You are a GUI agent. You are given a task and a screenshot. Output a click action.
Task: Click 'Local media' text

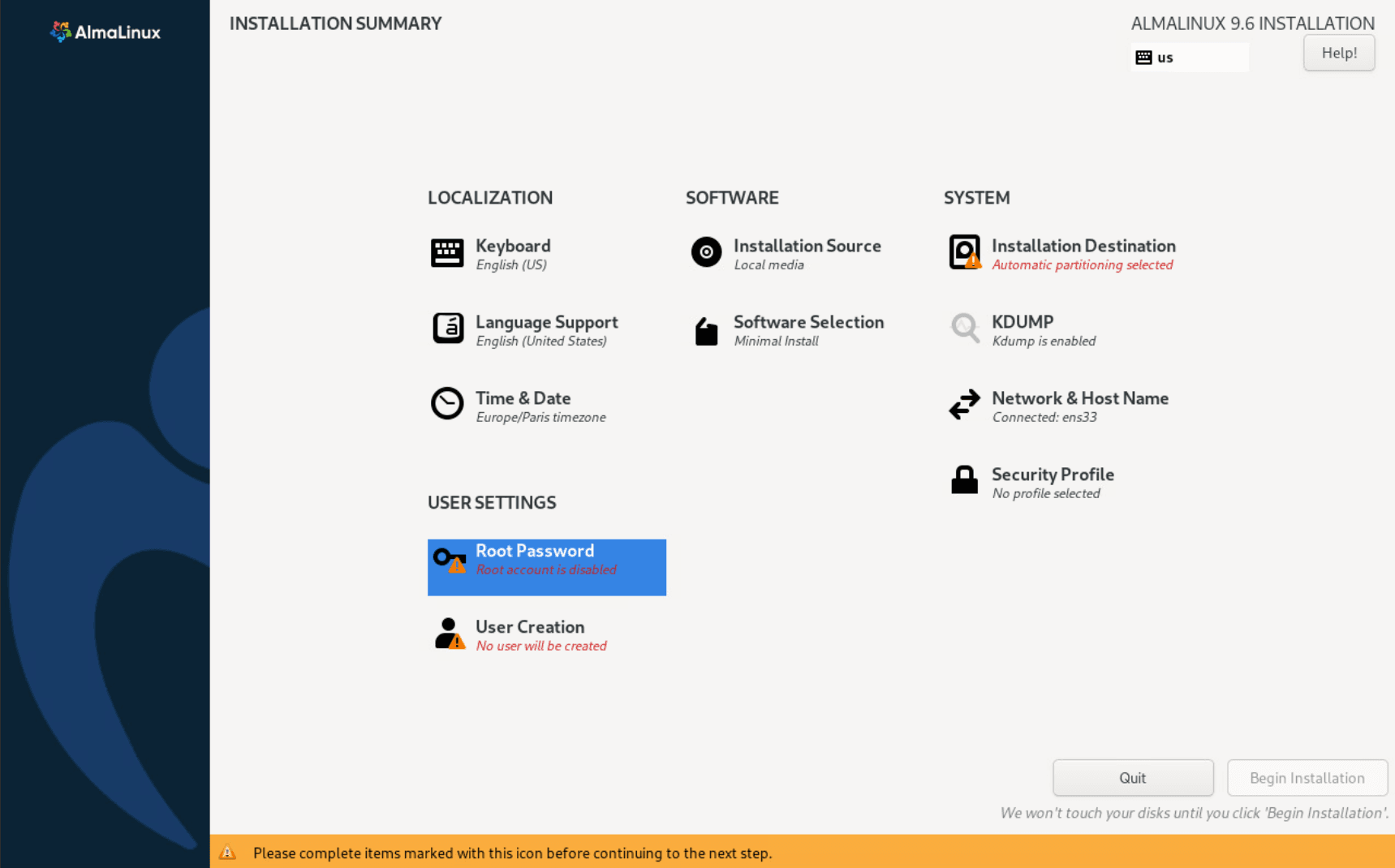(x=769, y=265)
